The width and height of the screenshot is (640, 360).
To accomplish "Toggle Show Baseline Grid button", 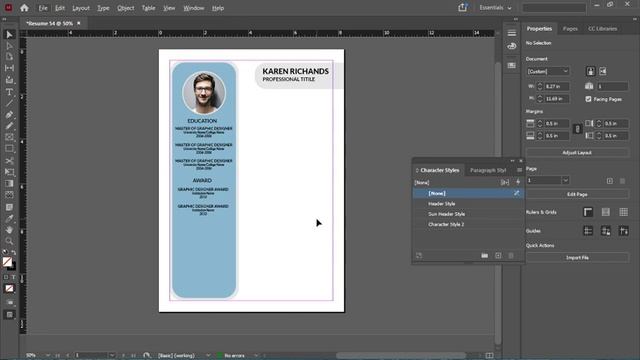I will [x=606, y=212].
